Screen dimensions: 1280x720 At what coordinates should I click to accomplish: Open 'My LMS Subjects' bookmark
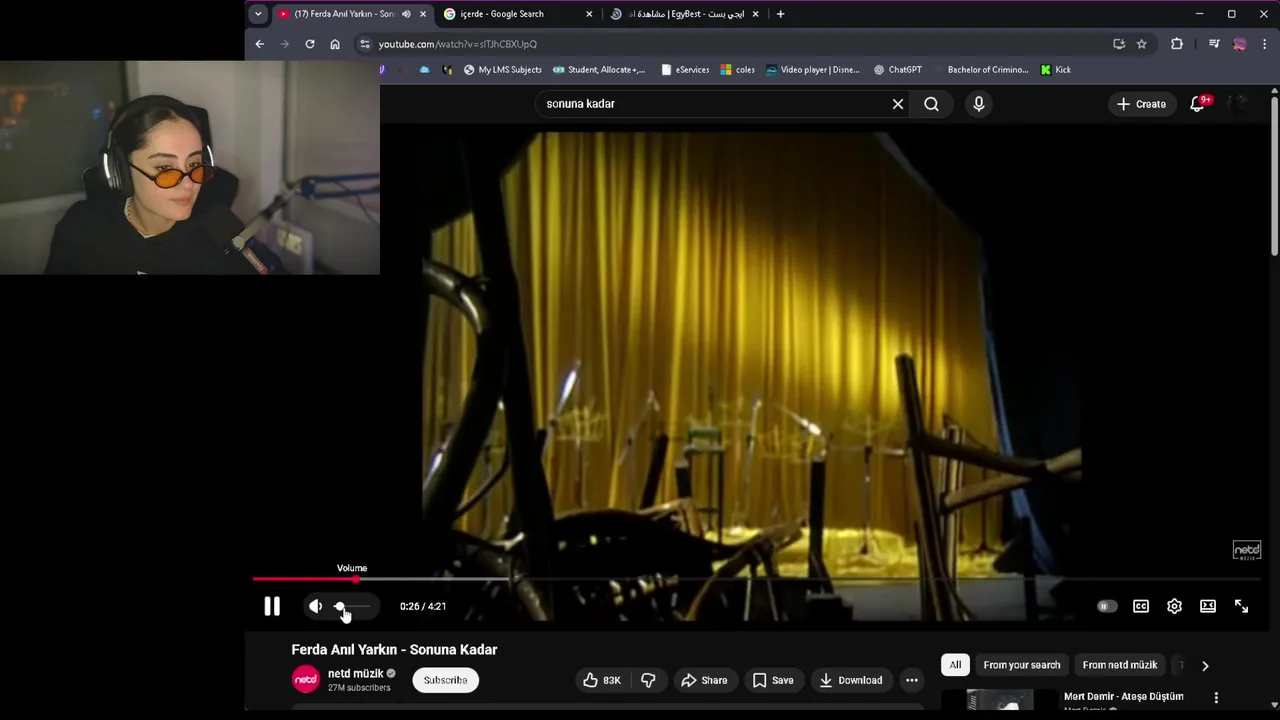click(x=503, y=70)
